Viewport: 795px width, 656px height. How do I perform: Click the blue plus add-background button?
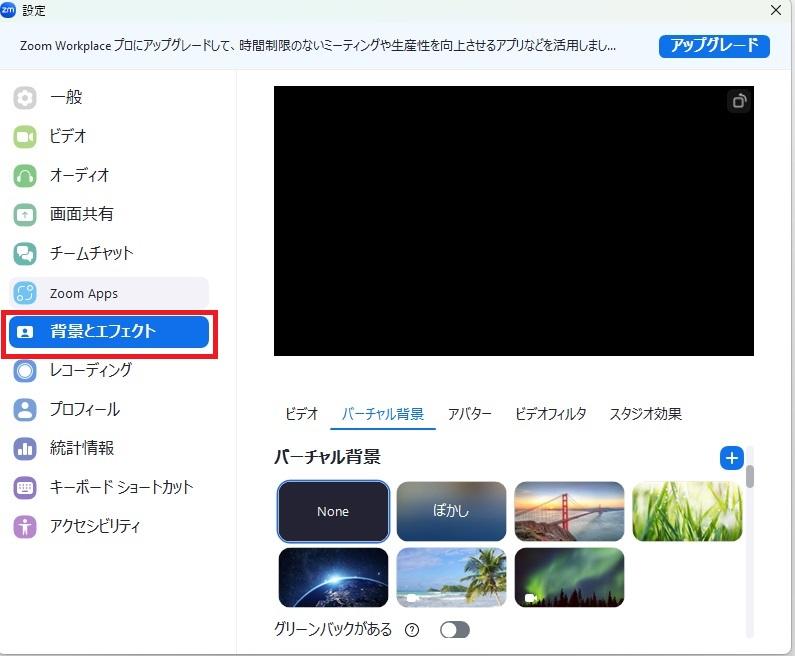click(731, 458)
